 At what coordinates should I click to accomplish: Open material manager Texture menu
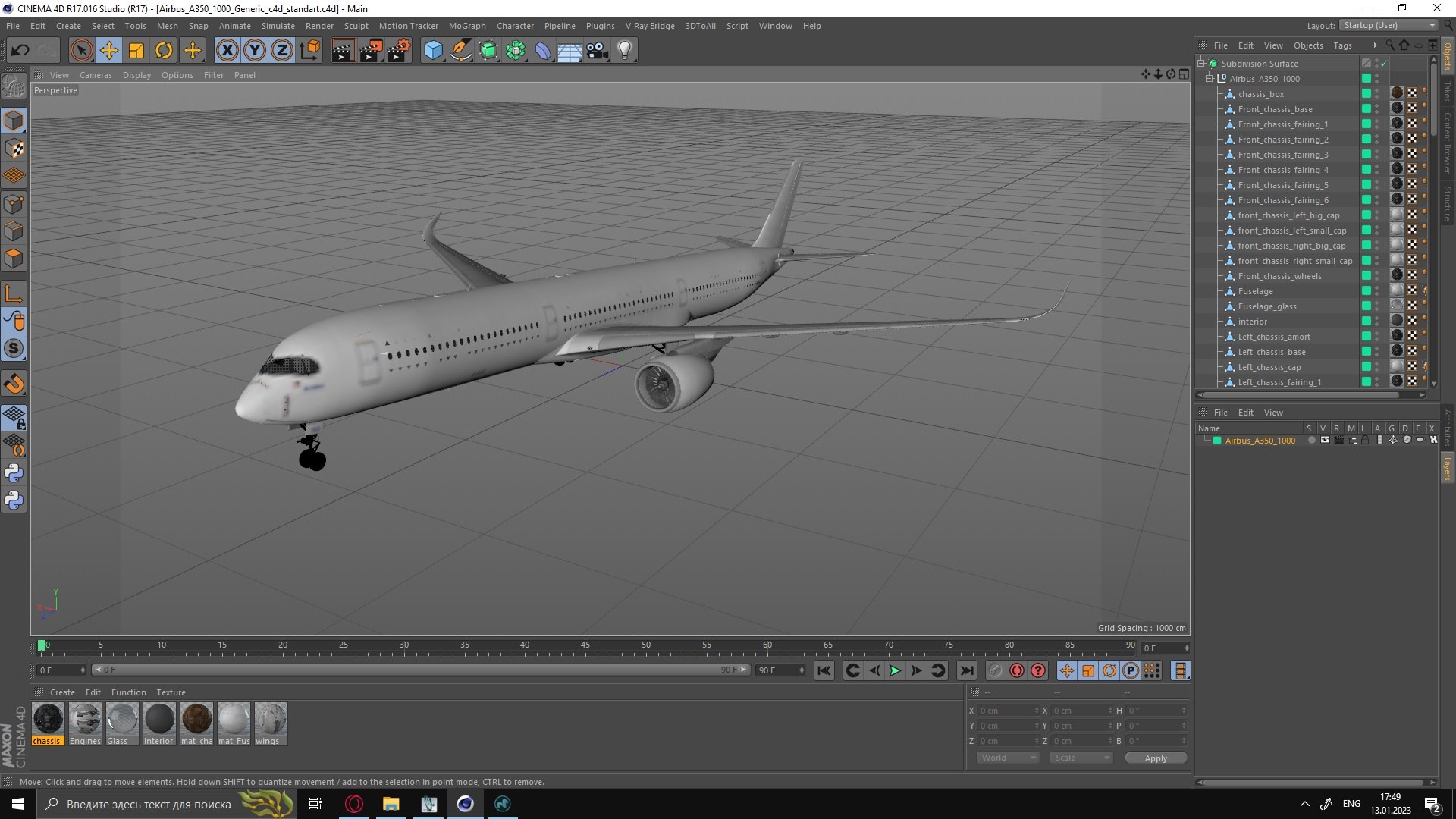(171, 692)
